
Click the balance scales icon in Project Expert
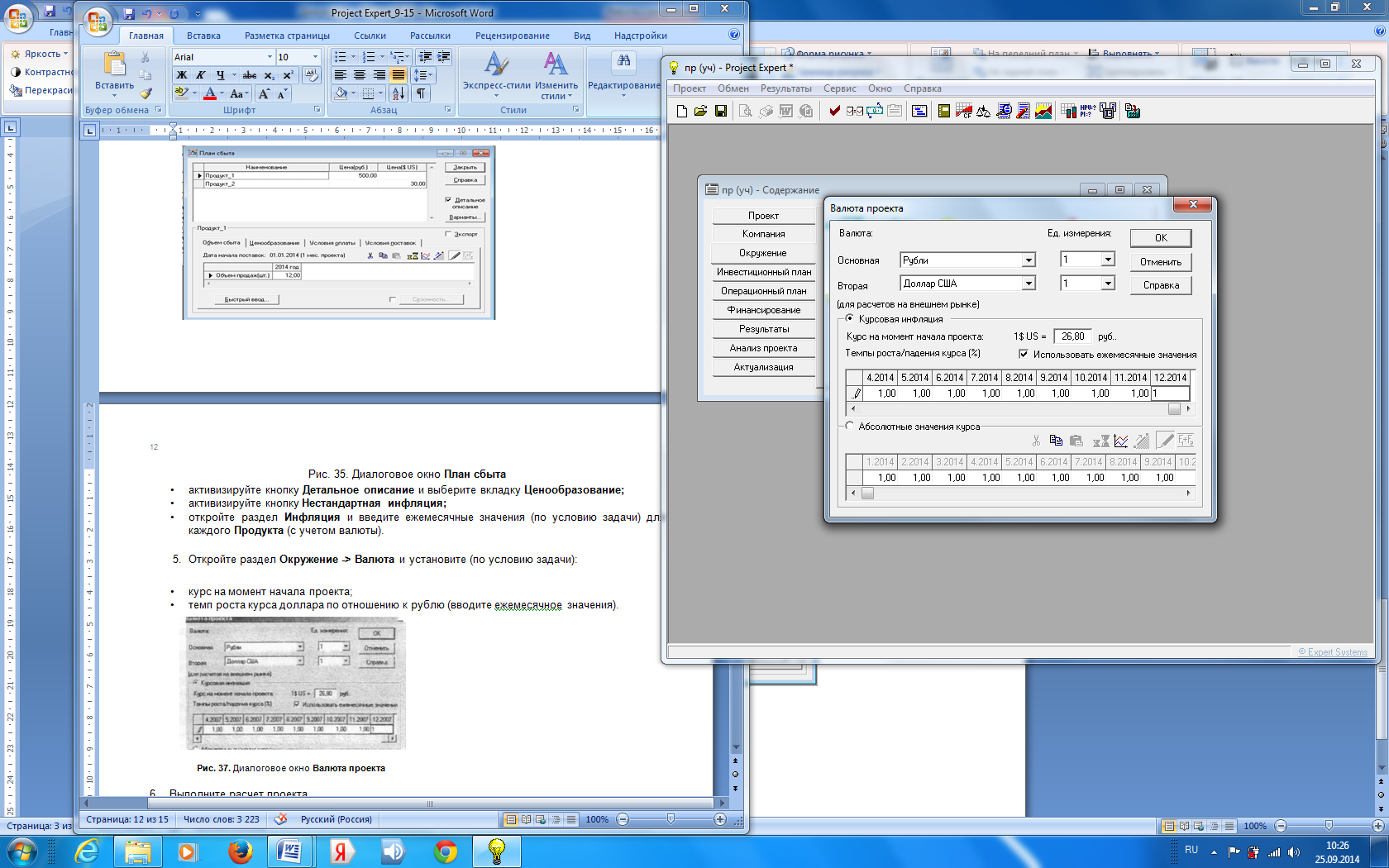pos(984,111)
